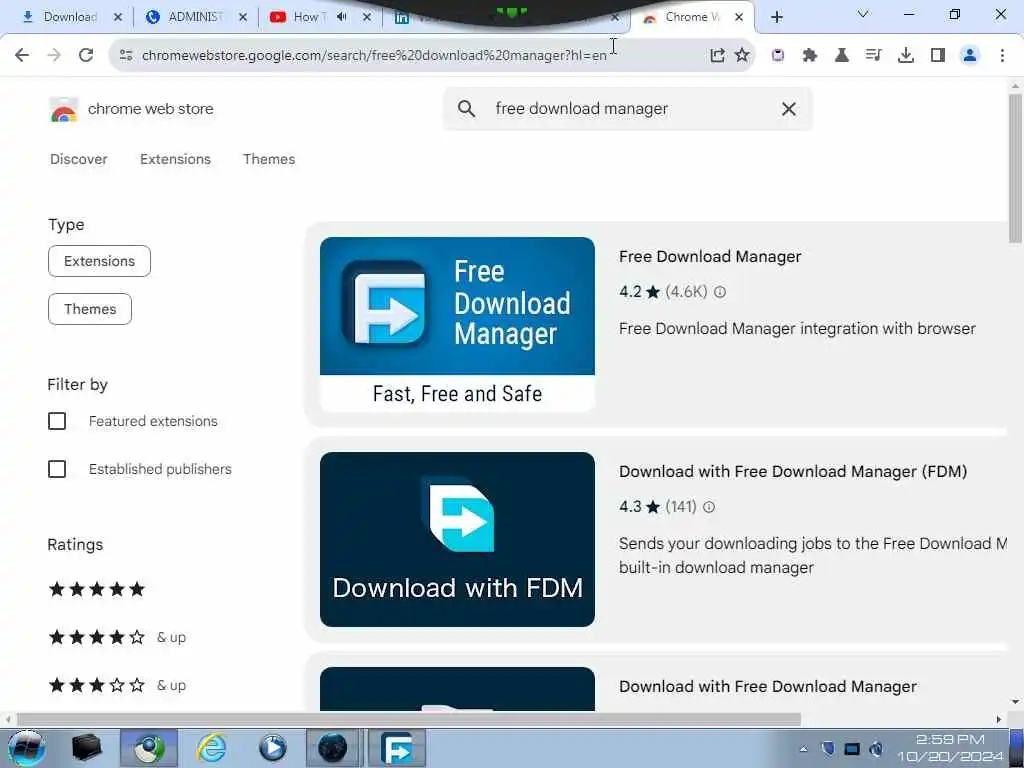The height and width of the screenshot is (768, 1024).
Task: Click the search magnifier in store search box
Action: (466, 108)
